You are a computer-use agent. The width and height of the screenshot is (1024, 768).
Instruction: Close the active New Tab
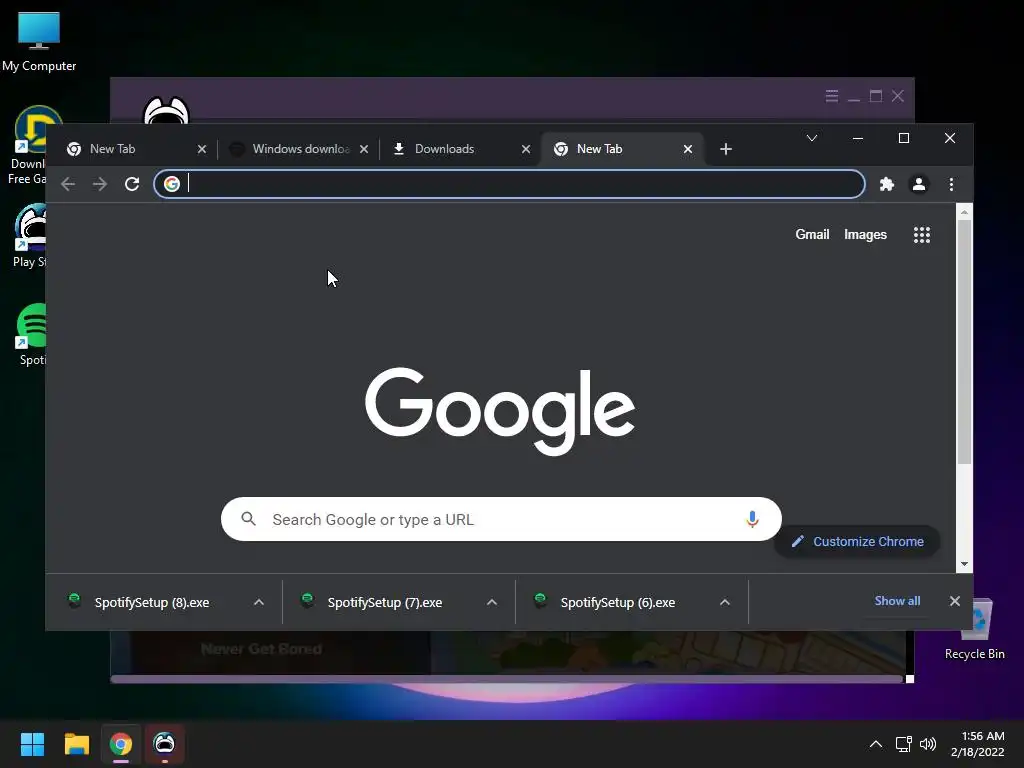pyautogui.click(x=688, y=149)
